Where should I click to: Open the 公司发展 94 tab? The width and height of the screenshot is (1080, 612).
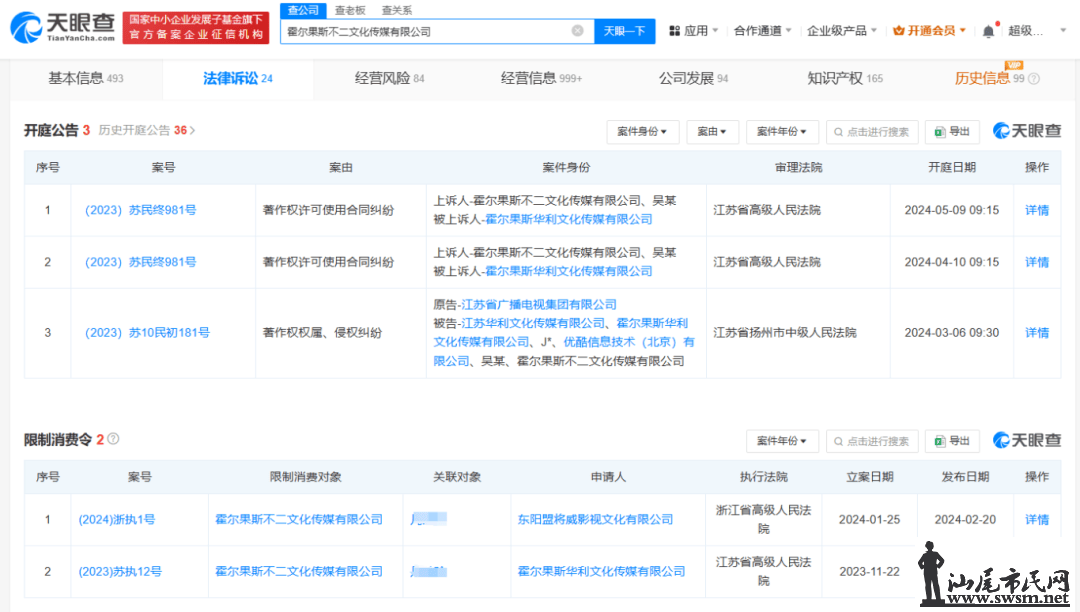click(693, 78)
